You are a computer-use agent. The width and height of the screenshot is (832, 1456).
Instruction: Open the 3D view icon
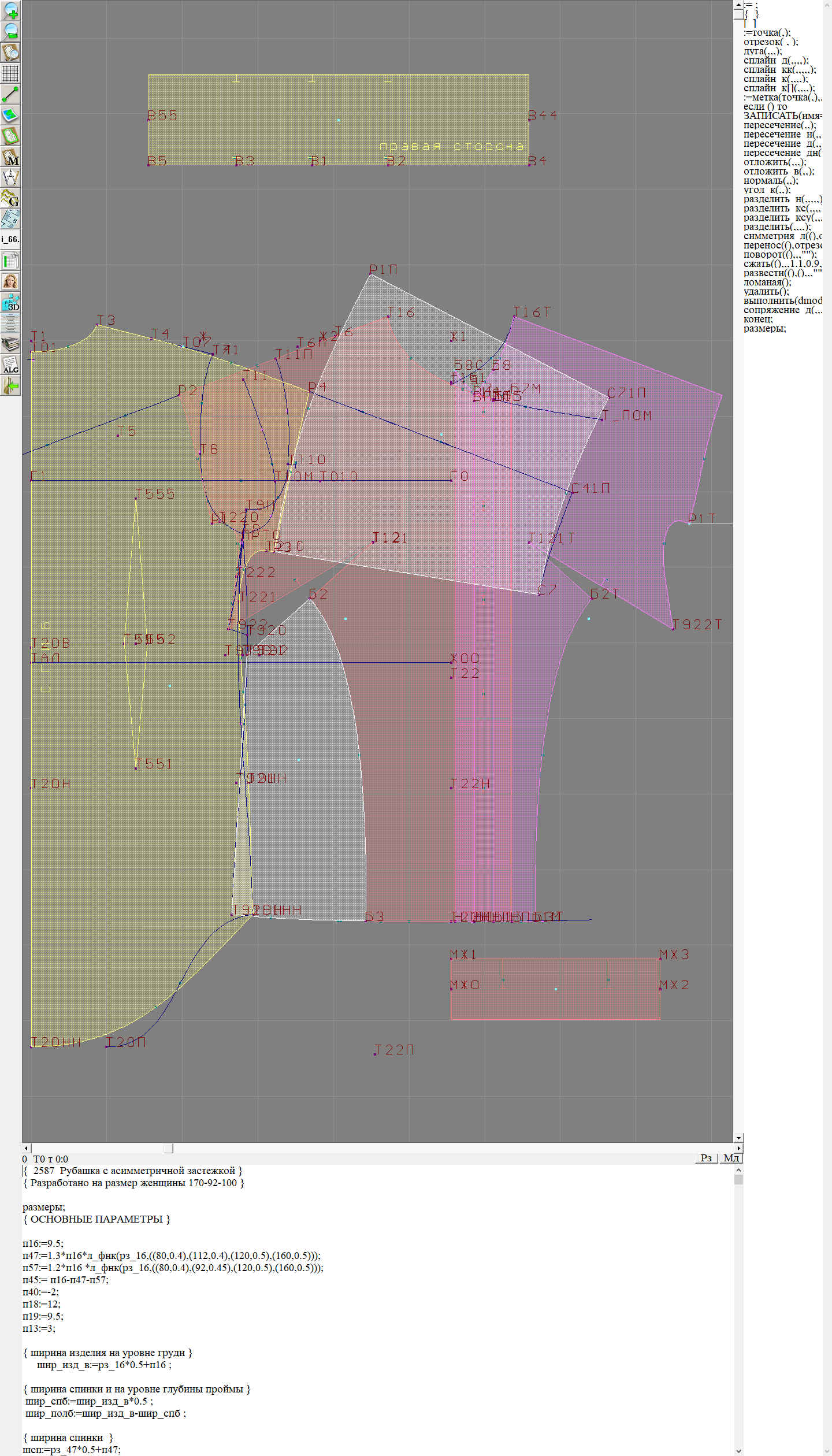coord(10,302)
